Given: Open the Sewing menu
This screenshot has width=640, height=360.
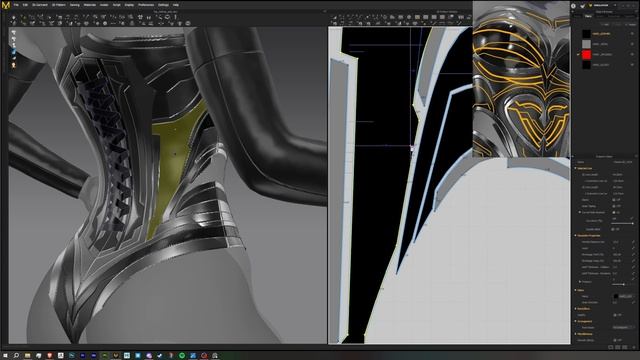Looking at the screenshot, I should pos(74,5).
